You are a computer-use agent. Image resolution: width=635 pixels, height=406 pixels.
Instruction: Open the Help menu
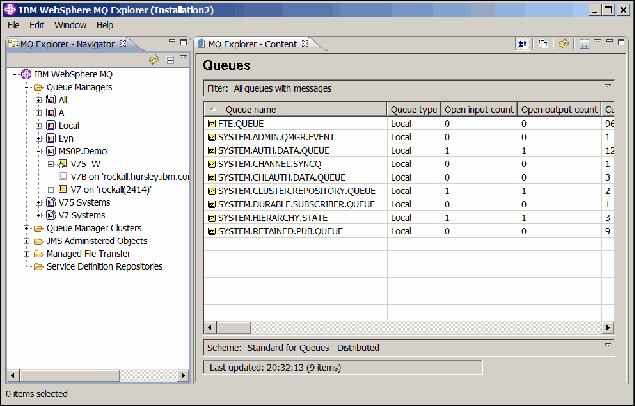104,25
